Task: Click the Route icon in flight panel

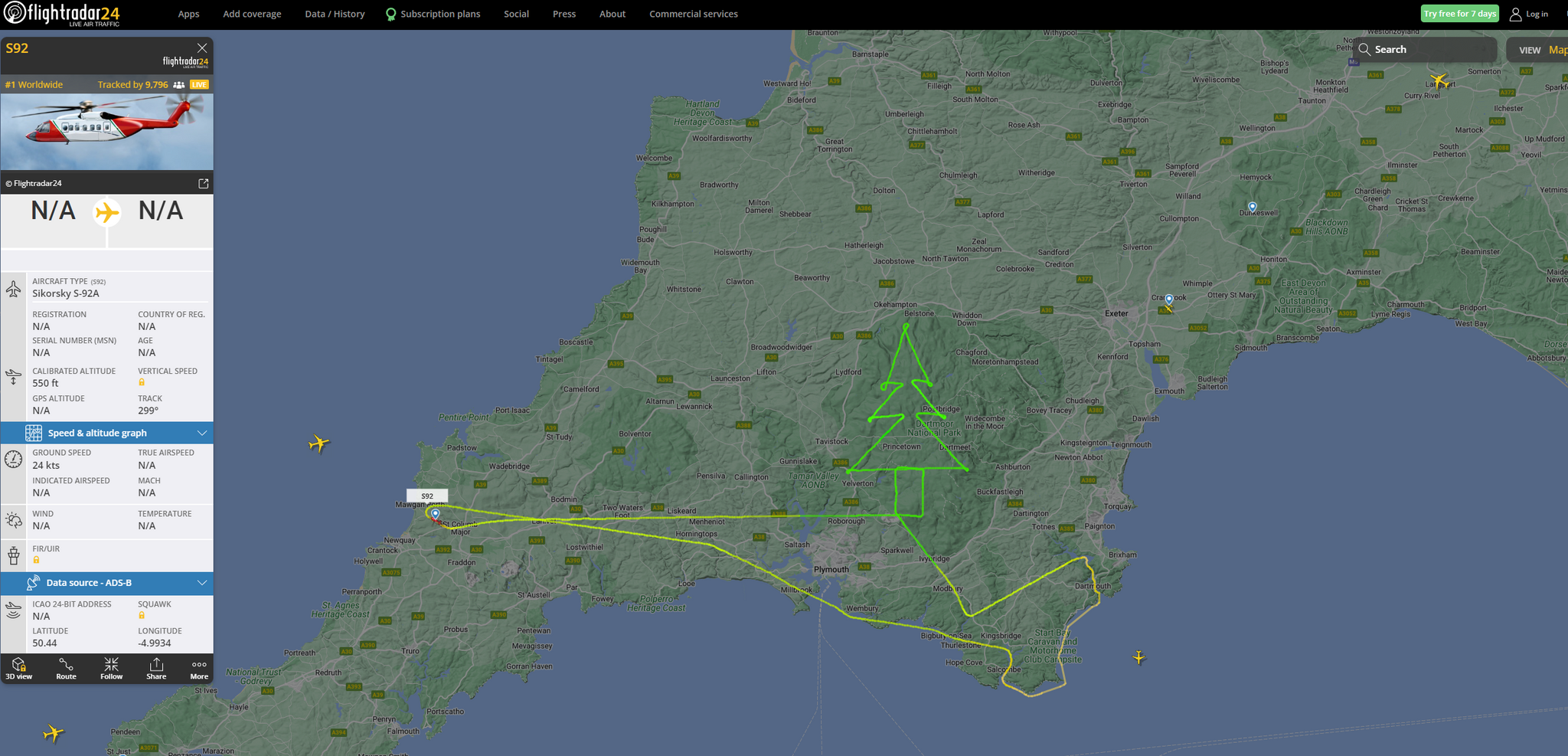Action: tap(66, 668)
